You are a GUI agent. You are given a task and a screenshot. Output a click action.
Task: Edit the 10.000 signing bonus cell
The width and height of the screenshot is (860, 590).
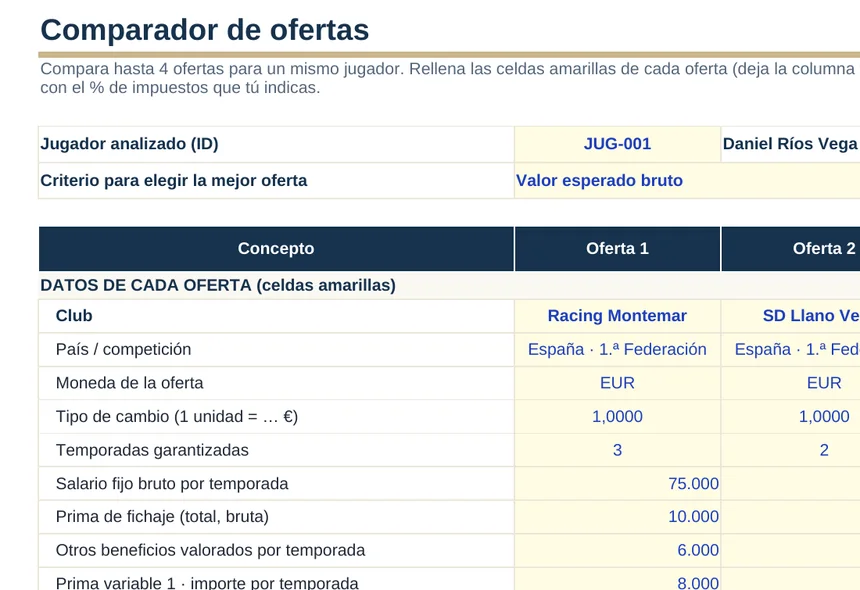tap(617, 517)
